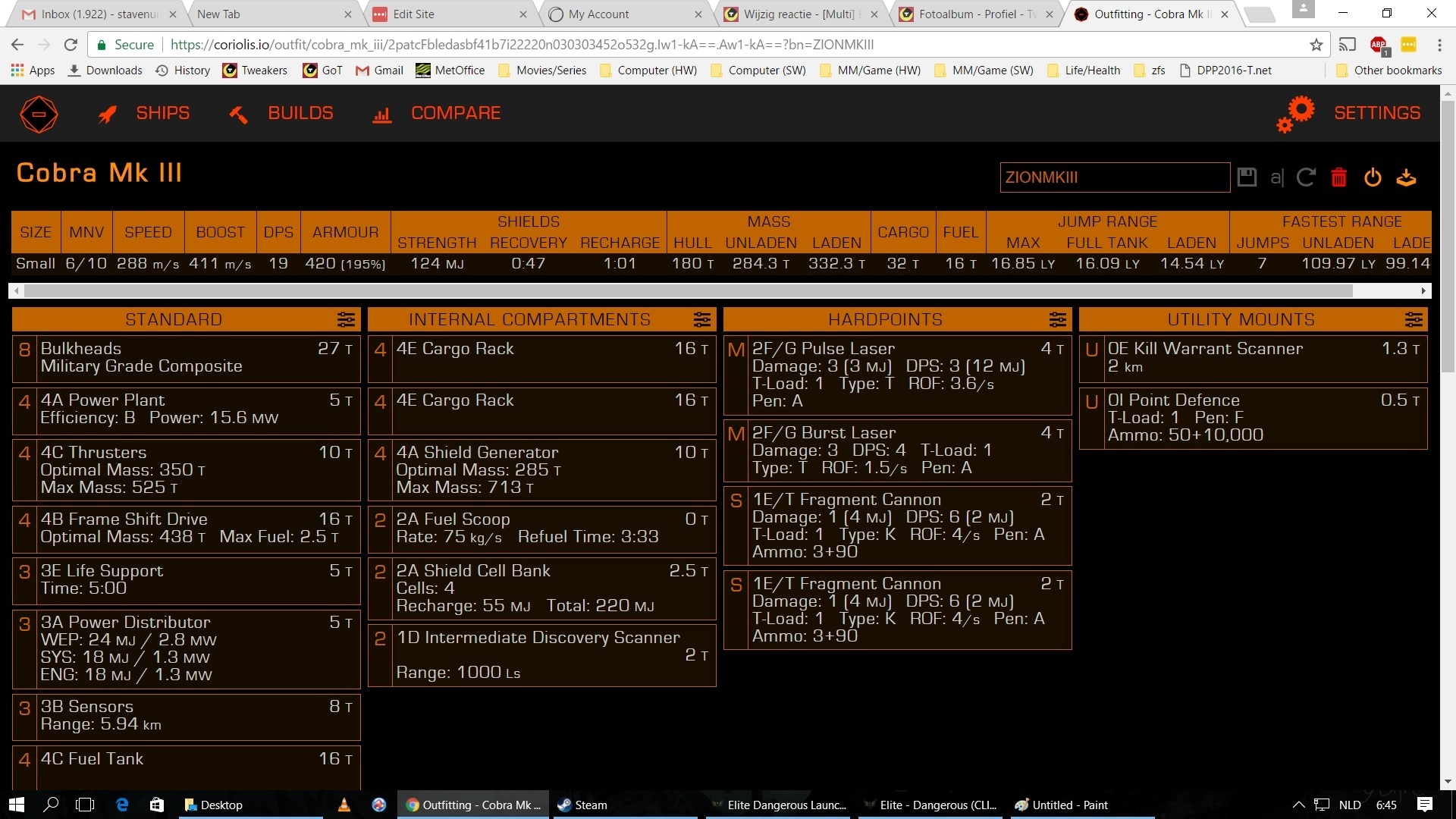Open the Internal Compartments options menu

click(702, 319)
